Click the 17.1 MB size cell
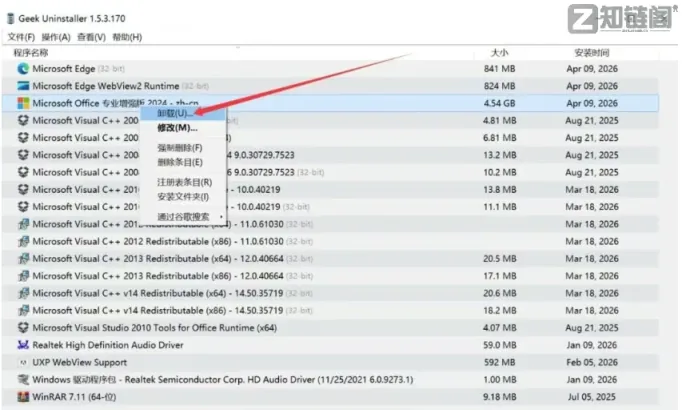682x410 pixels. coord(499,276)
